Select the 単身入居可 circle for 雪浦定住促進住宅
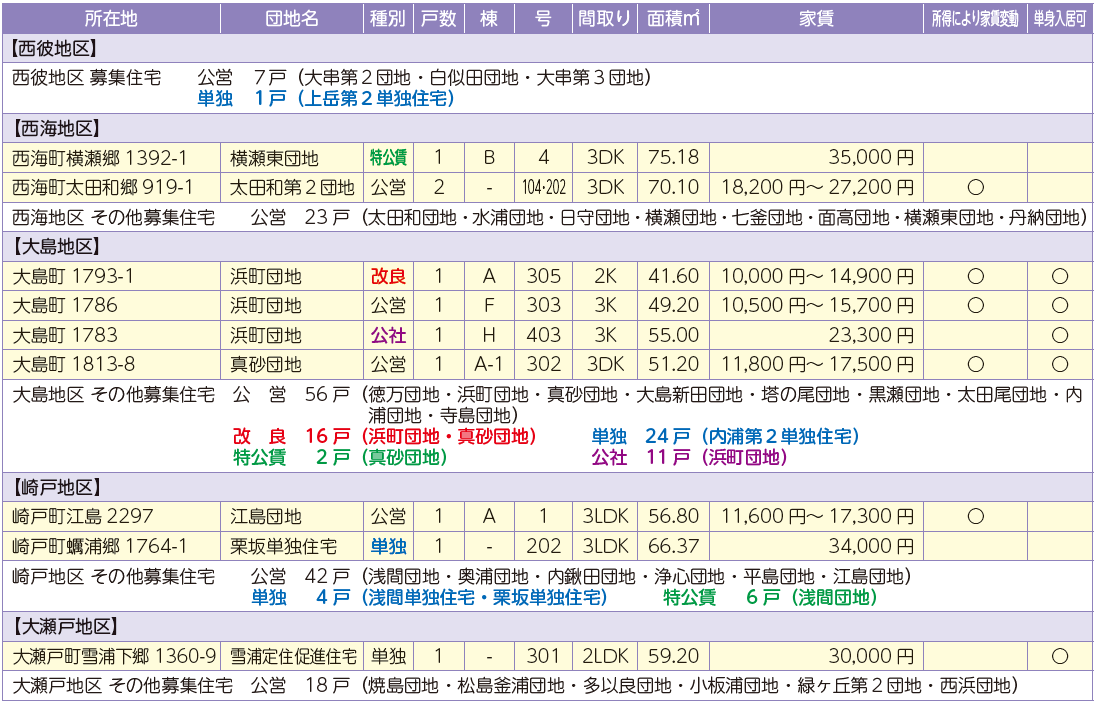This screenshot has height=706, width=1099. click(1060, 656)
